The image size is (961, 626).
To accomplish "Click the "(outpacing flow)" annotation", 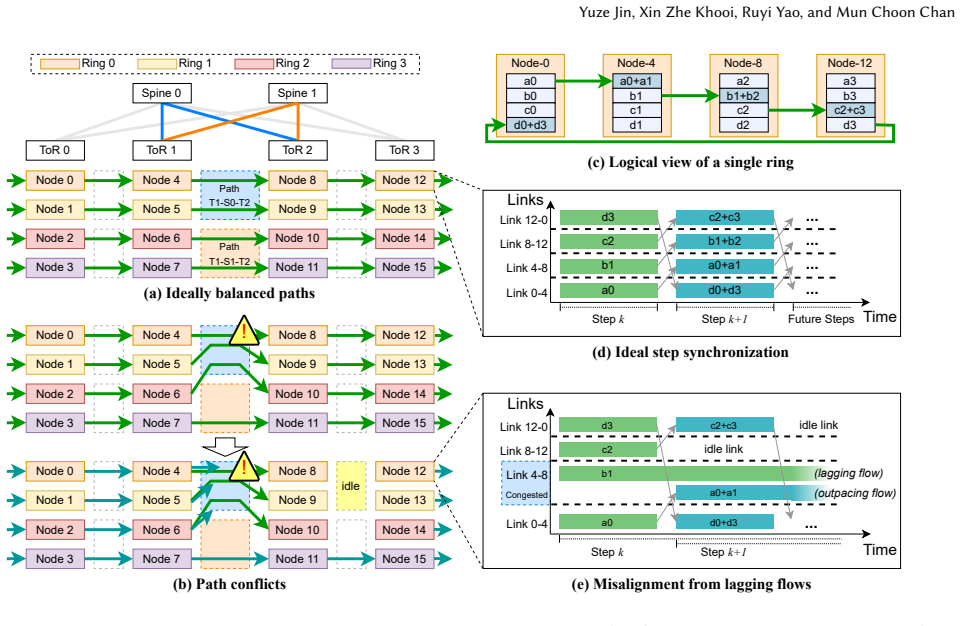I will click(x=854, y=493).
